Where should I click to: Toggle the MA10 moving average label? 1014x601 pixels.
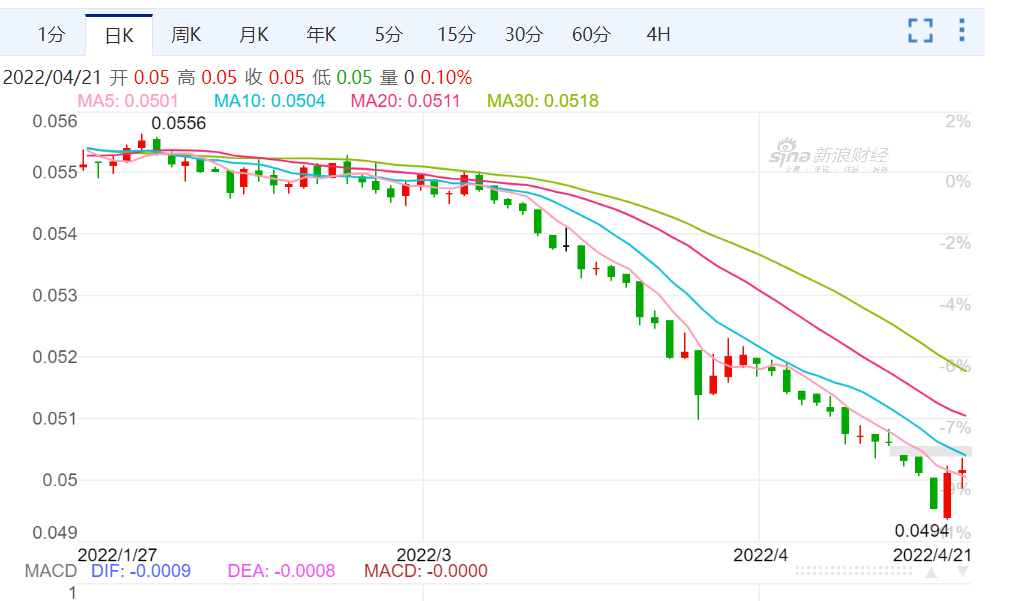click(269, 101)
